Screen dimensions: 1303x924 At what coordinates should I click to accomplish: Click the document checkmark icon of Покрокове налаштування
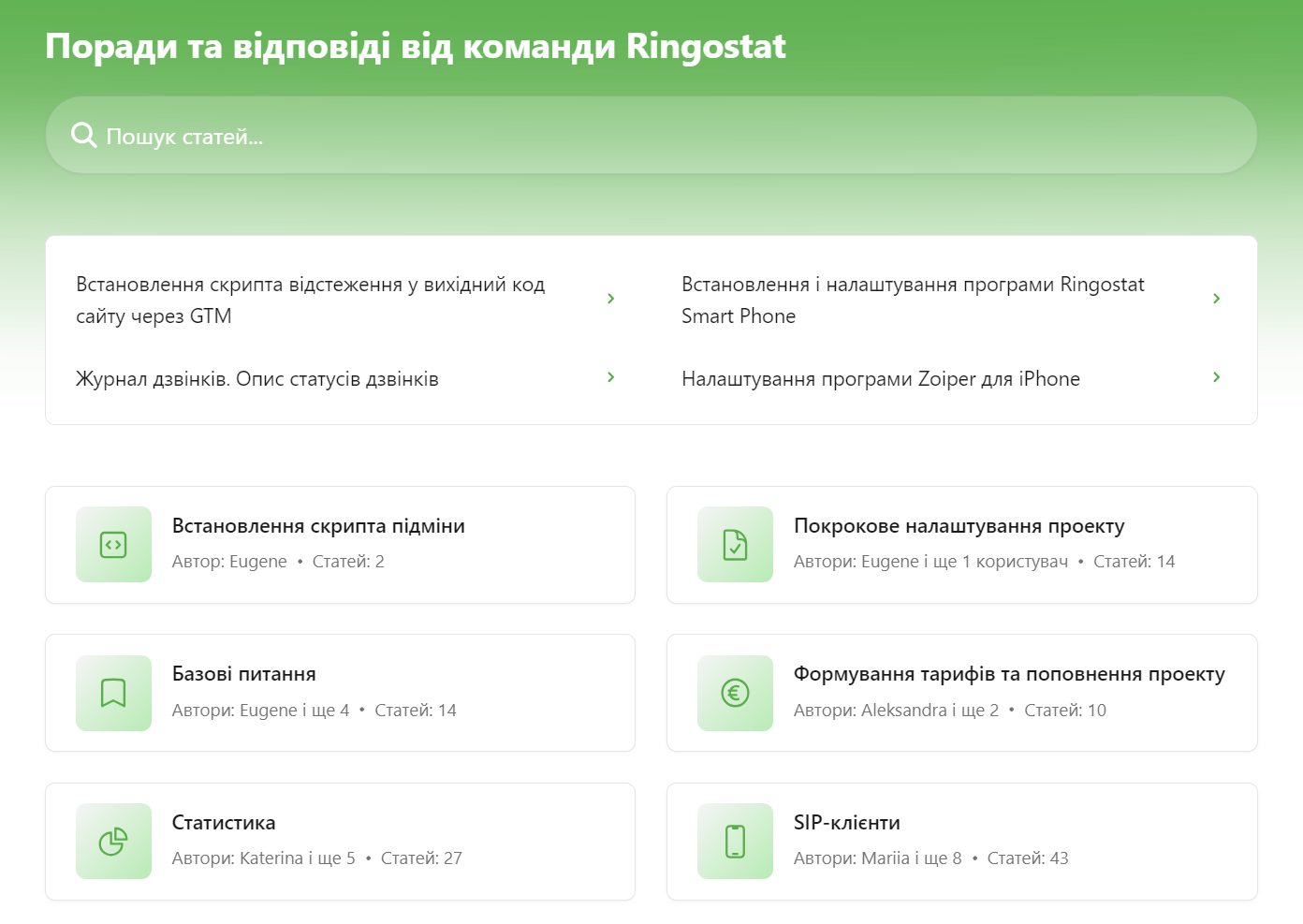pyautogui.click(x=735, y=545)
